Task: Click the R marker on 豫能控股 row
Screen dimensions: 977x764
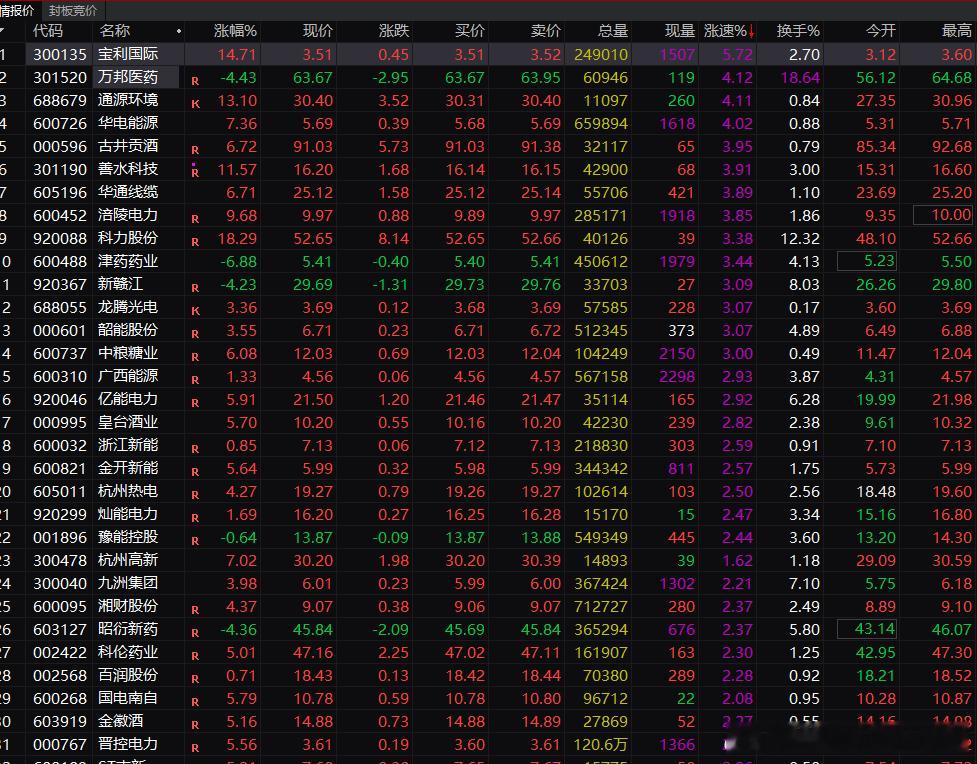Action: point(195,541)
